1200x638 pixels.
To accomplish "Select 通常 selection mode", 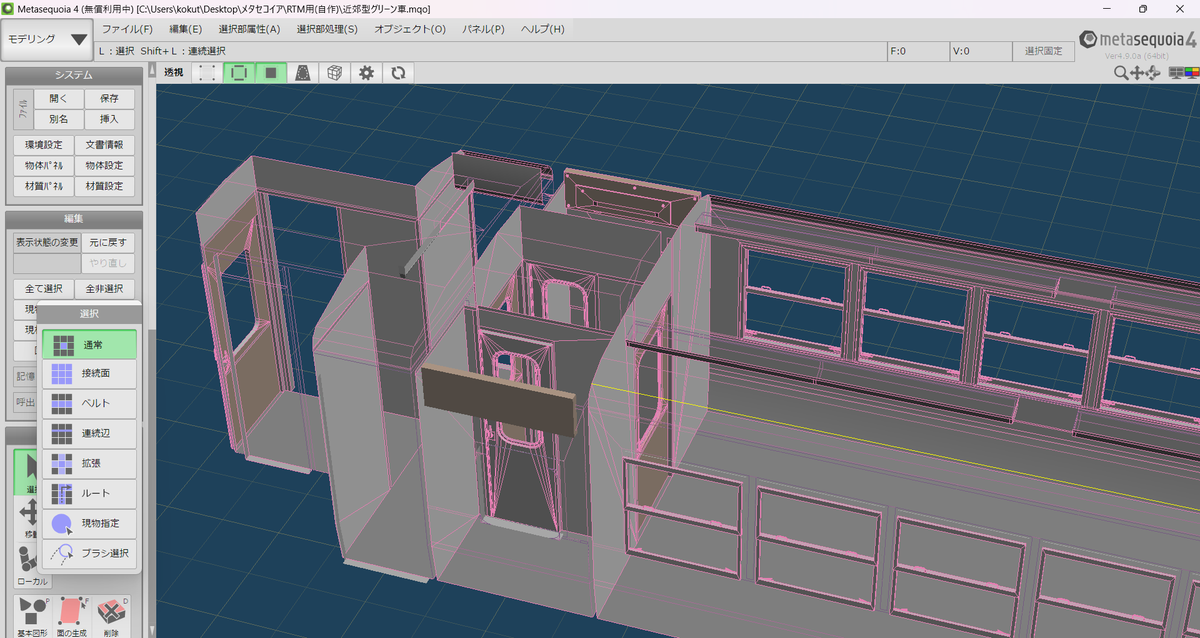I will pos(89,344).
